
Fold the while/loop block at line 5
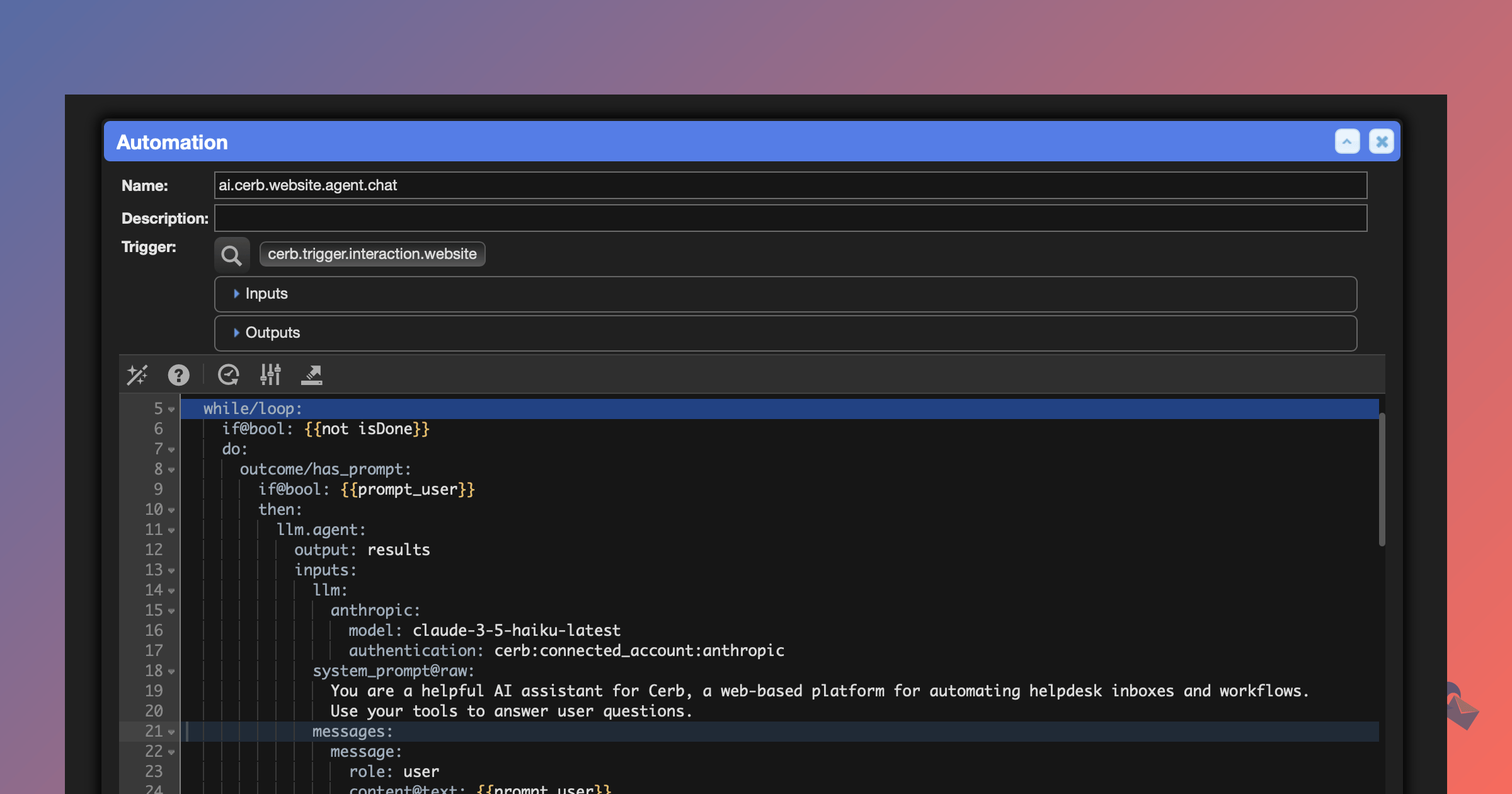pos(171,410)
